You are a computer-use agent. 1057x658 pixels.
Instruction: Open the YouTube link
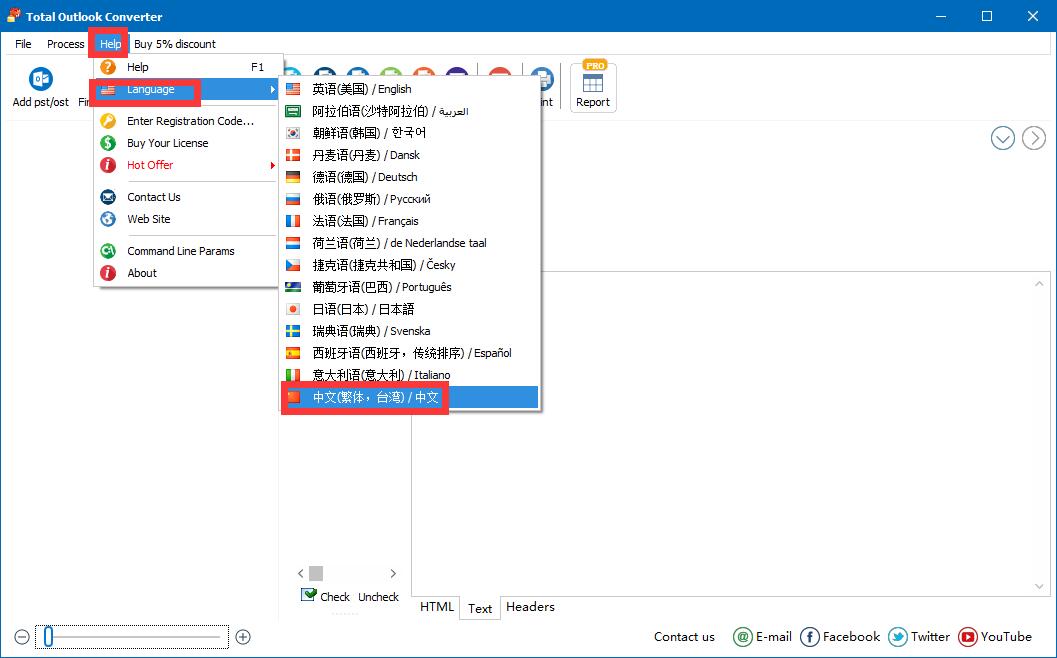tap(995, 636)
